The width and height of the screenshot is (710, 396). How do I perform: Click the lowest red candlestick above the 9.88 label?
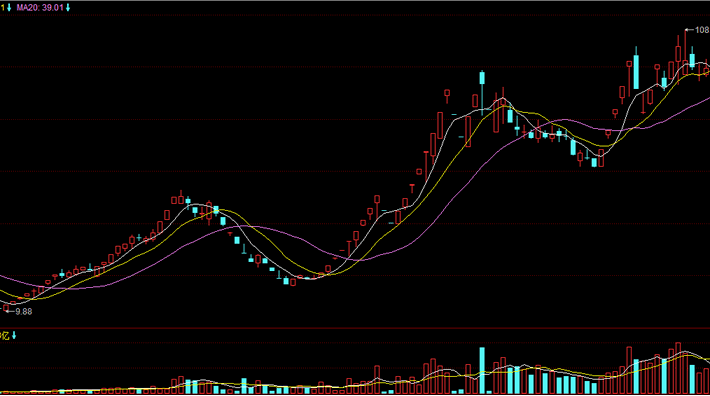(x=6, y=308)
